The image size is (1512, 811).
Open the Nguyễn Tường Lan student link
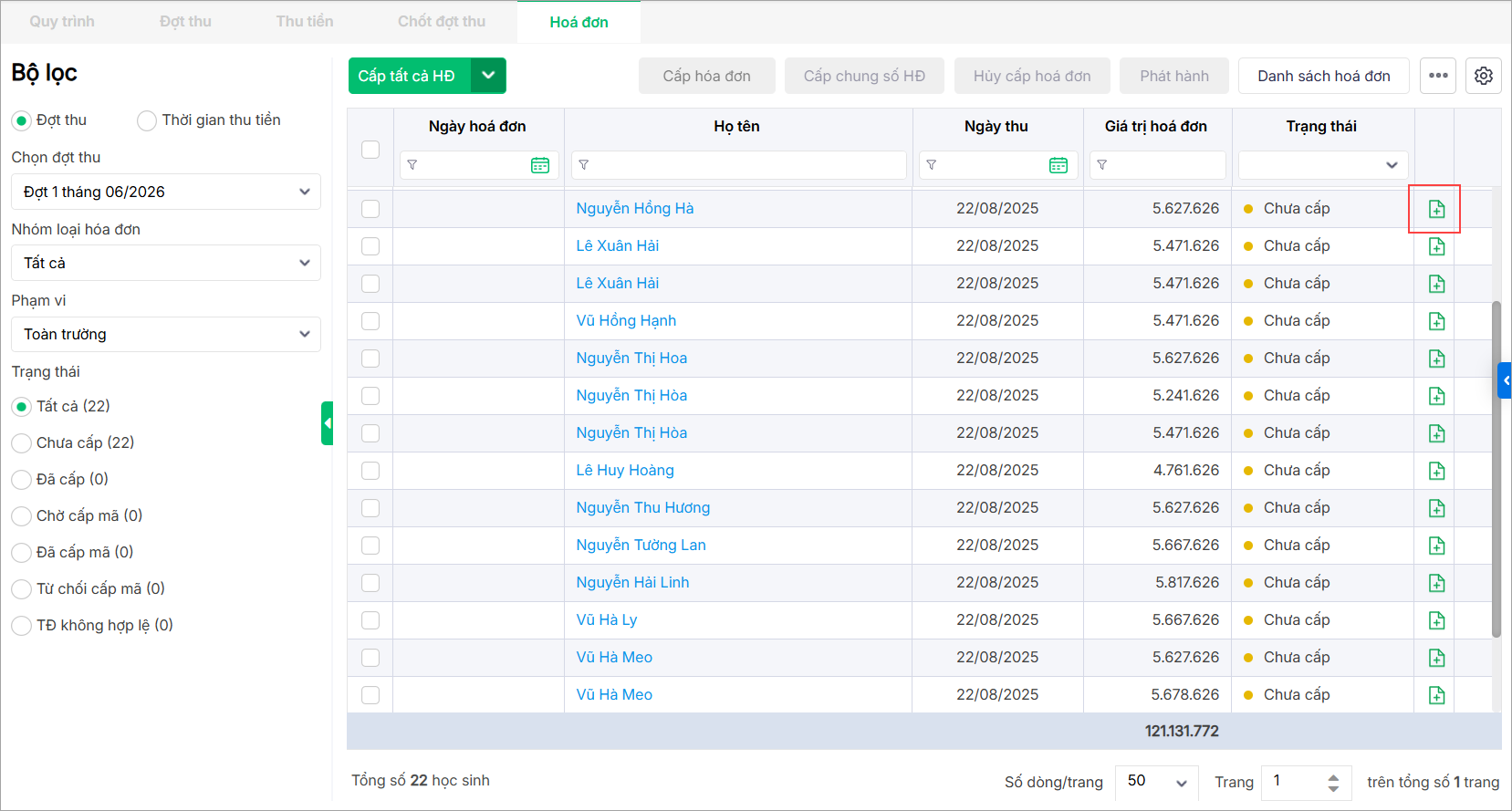pos(641,546)
